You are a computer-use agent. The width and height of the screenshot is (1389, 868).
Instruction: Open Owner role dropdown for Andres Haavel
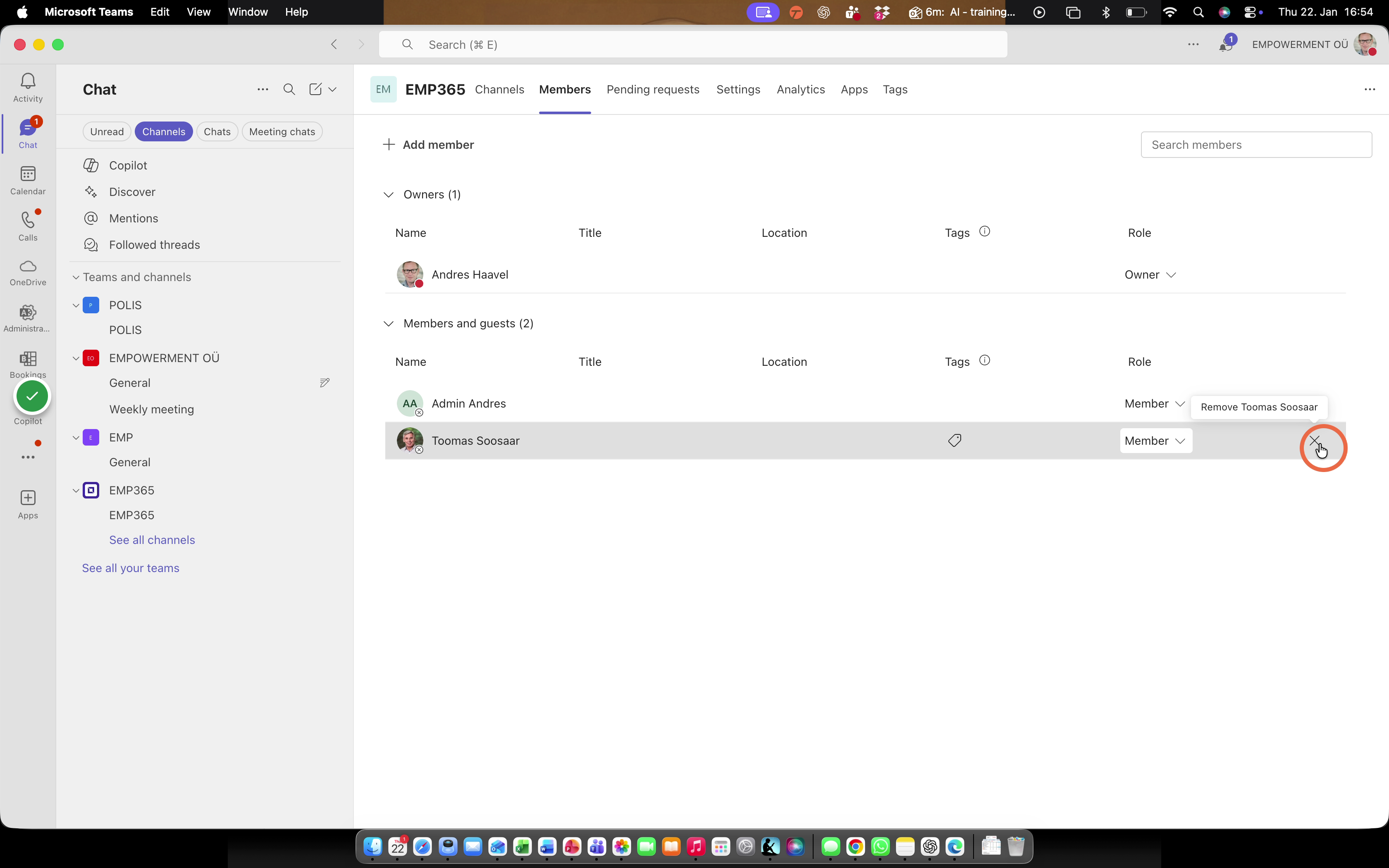[1150, 274]
